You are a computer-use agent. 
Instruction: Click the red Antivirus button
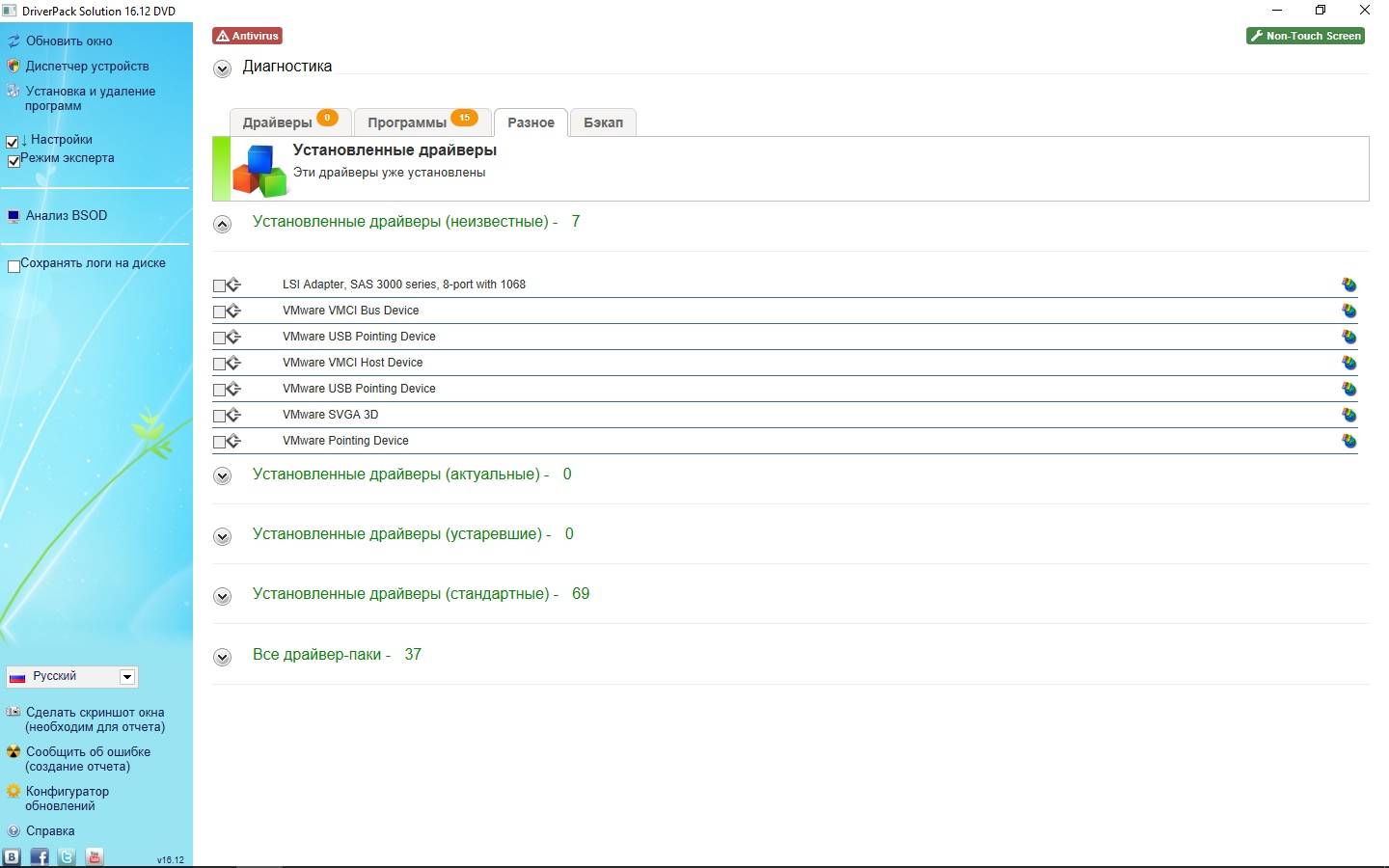point(248,36)
